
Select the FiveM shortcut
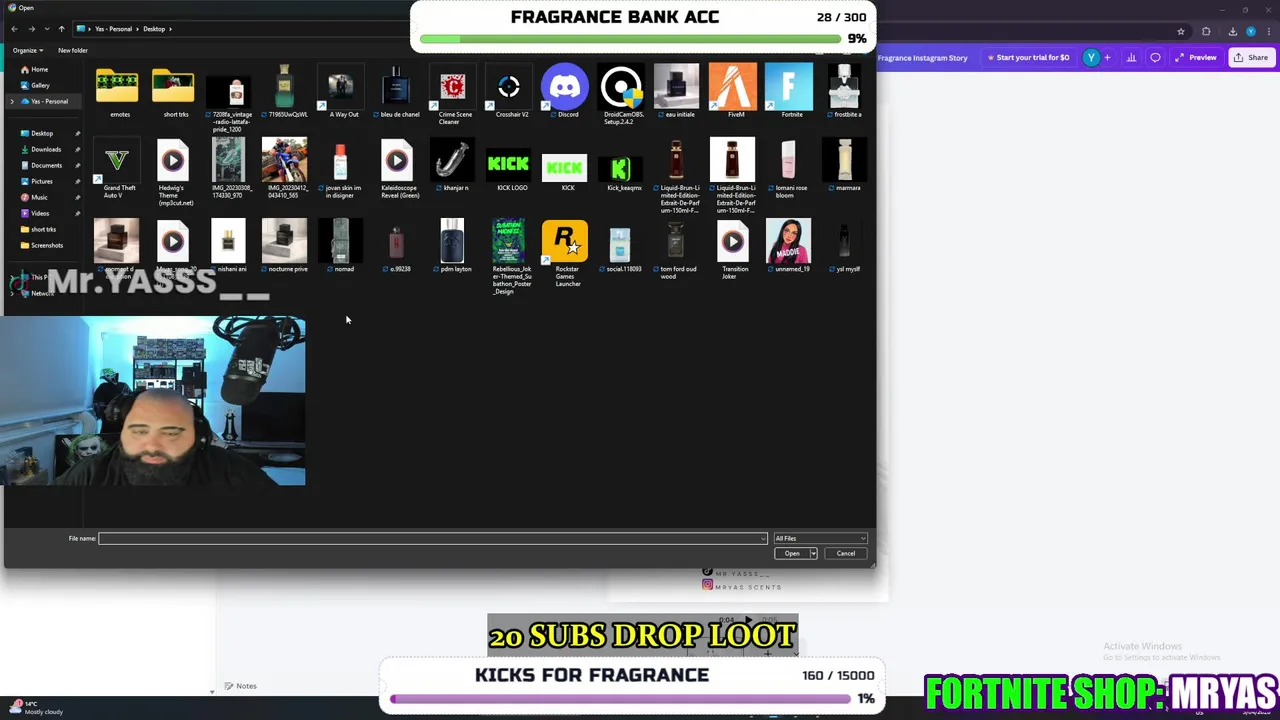point(734,92)
